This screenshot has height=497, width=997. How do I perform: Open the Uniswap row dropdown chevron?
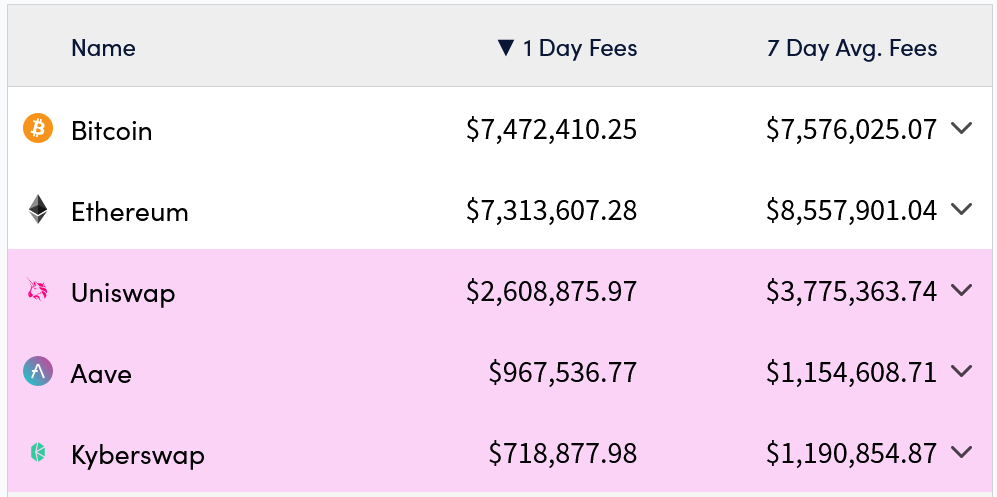(961, 291)
